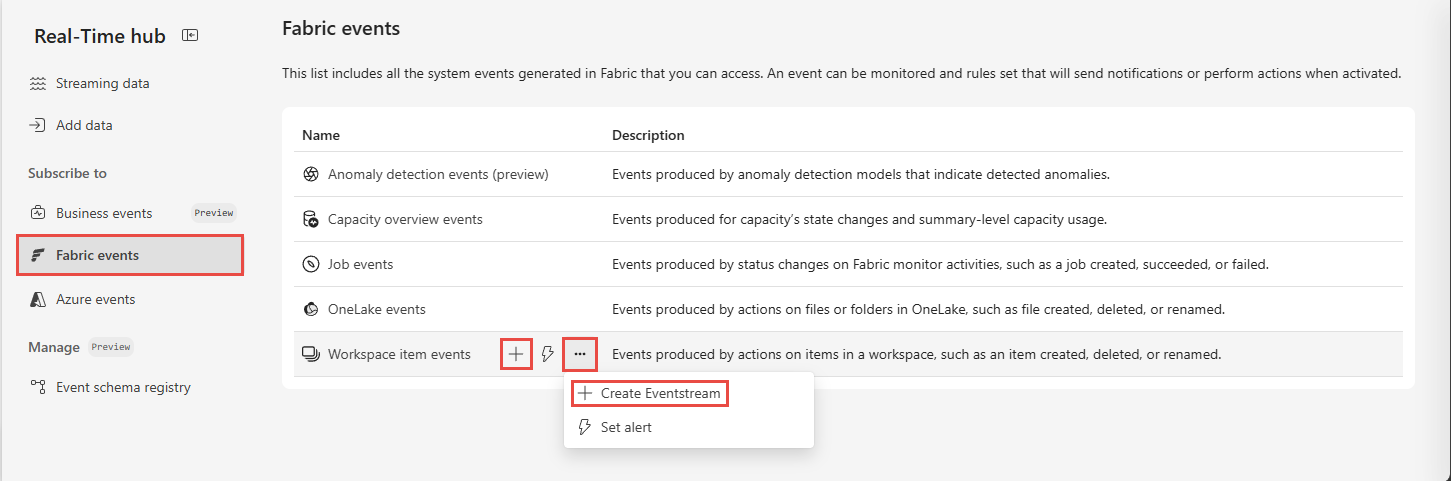Click the Capacity overview events icon
The height and width of the screenshot is (481, 1451).
(310, 219)
